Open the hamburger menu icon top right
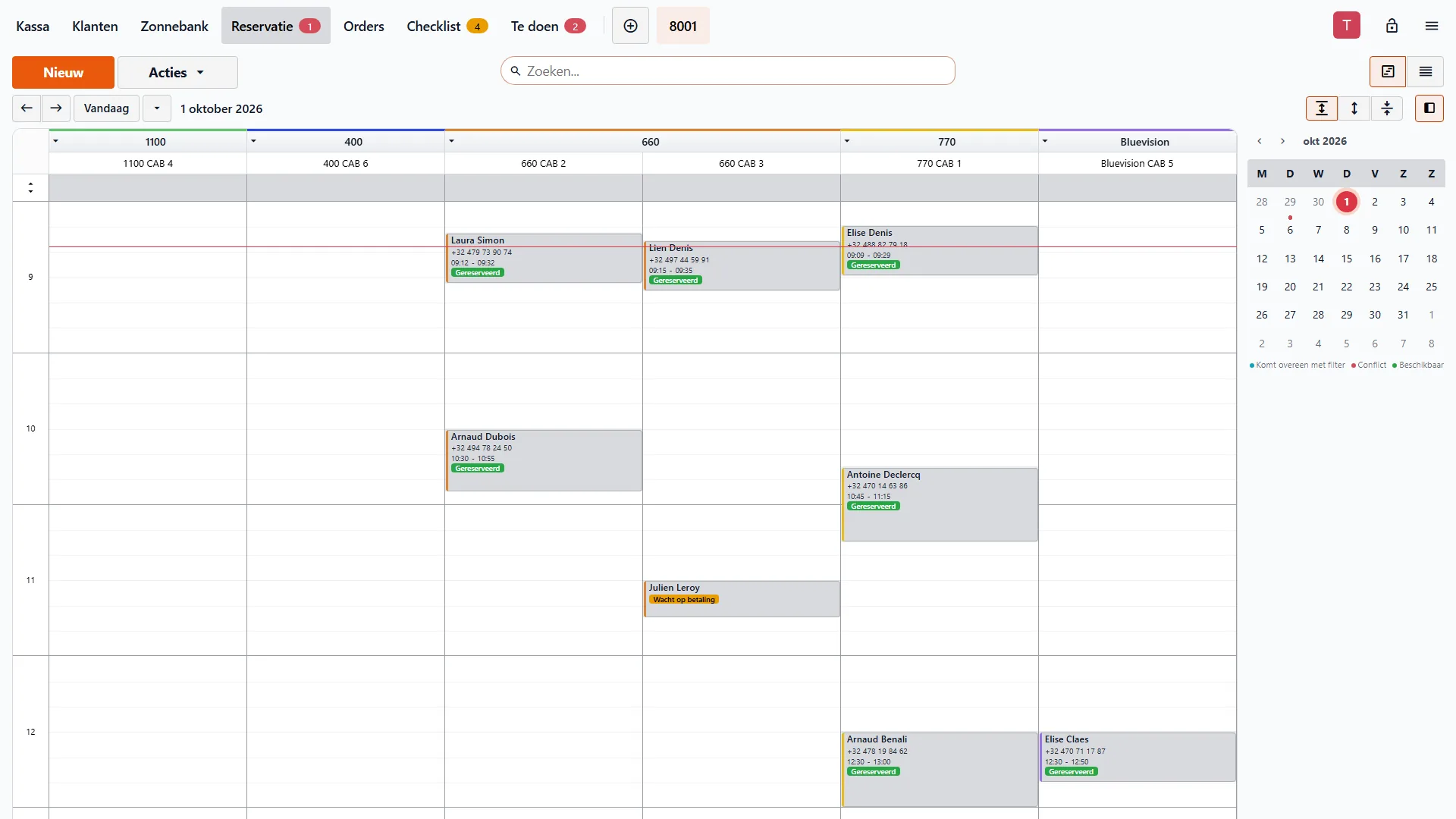 coord(1432,26)
